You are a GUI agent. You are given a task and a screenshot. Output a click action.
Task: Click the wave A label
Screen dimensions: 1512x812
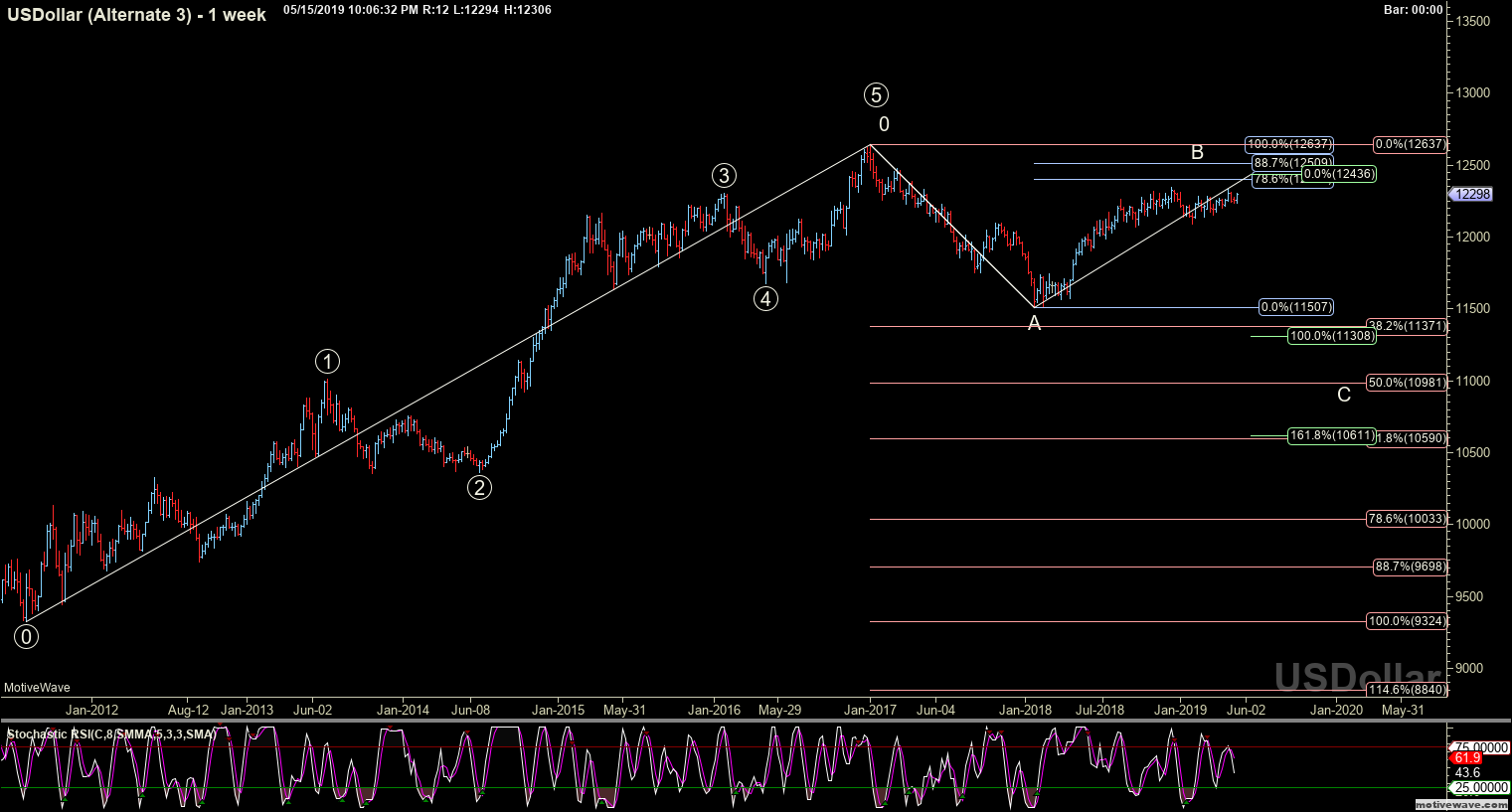[1035, 323]
